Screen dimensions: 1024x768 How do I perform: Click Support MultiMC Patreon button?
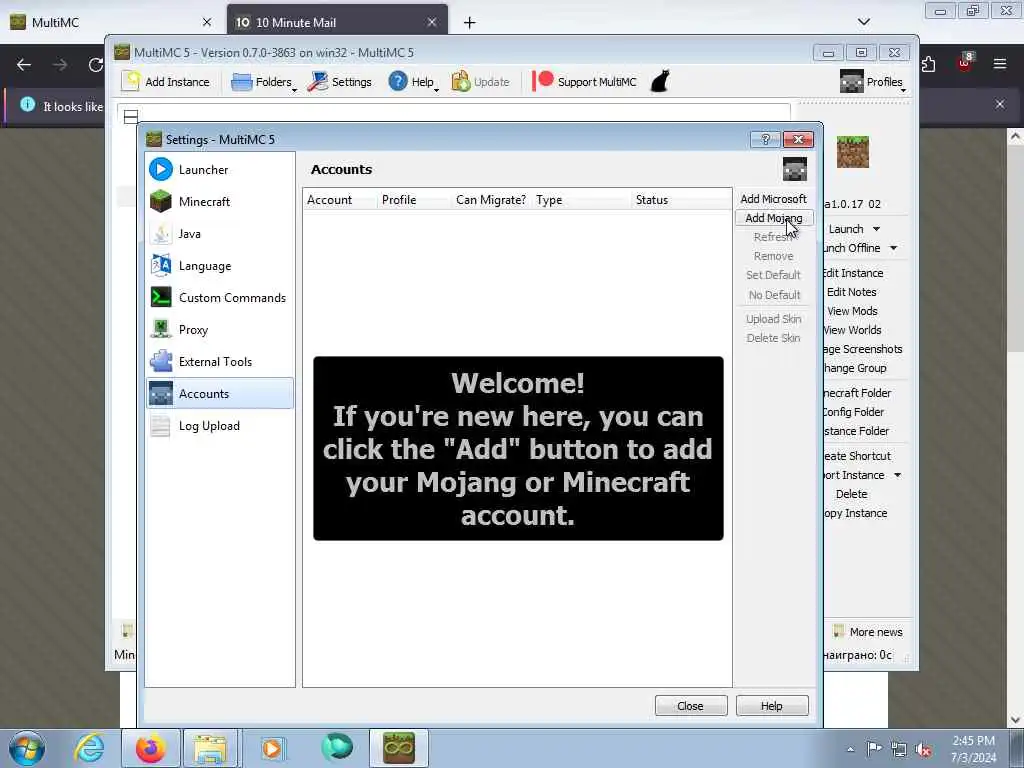point(584,82)
